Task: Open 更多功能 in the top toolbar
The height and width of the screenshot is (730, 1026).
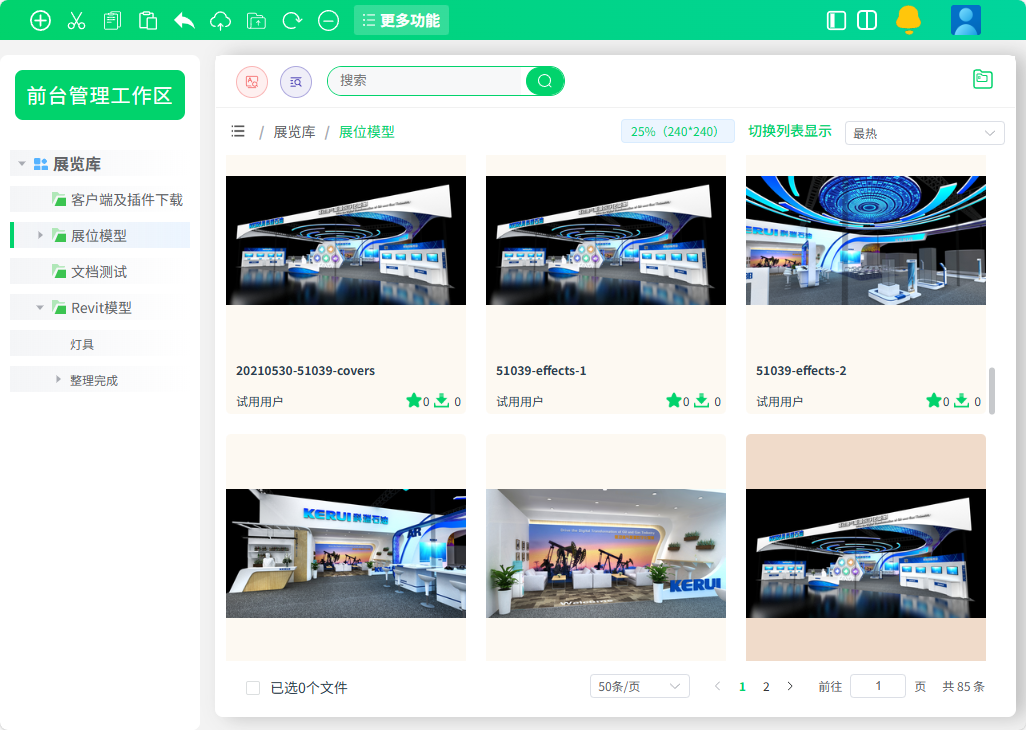Action: click(401, 19)
